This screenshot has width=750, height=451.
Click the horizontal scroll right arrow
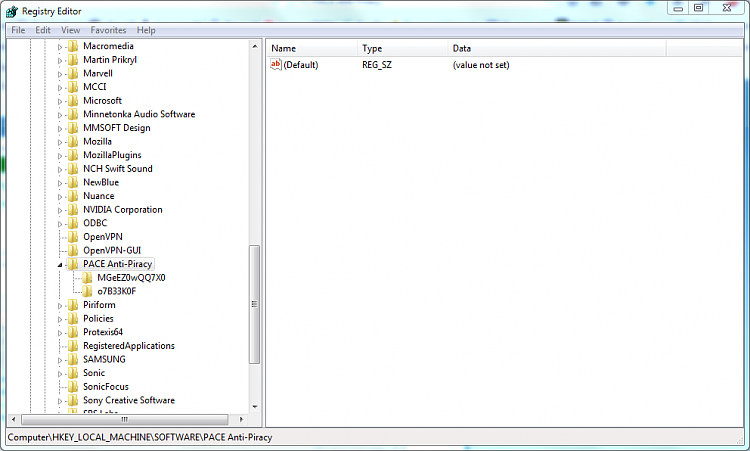pyautogui.click(x=241, y=419)
